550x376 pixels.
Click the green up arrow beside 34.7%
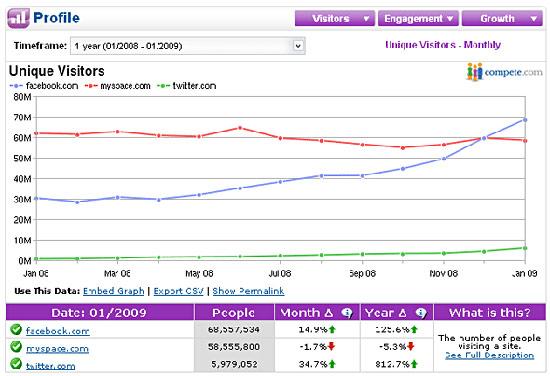click(332, 364)
